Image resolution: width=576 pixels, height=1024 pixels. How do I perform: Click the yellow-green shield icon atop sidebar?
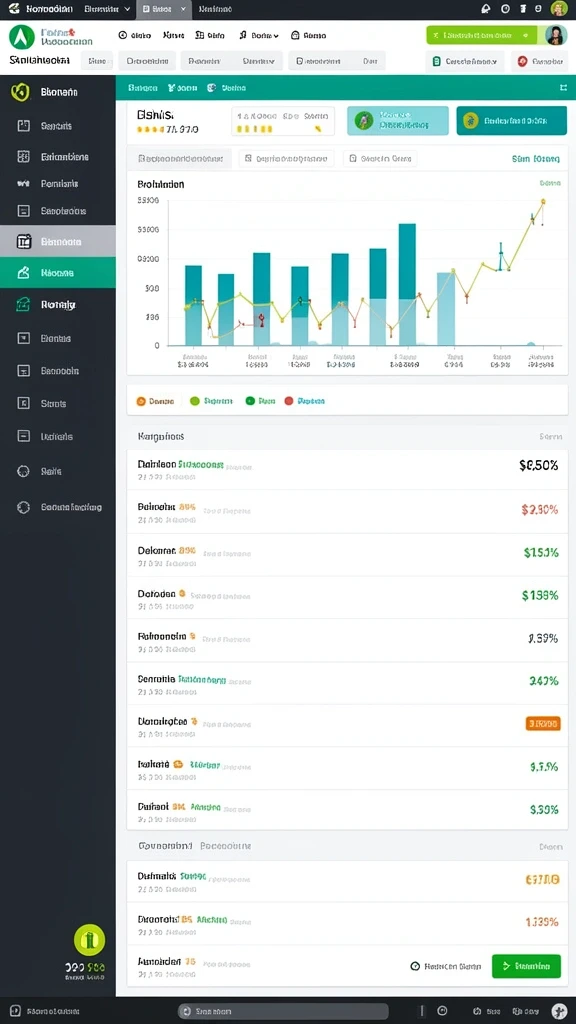(x=20, y=93)
